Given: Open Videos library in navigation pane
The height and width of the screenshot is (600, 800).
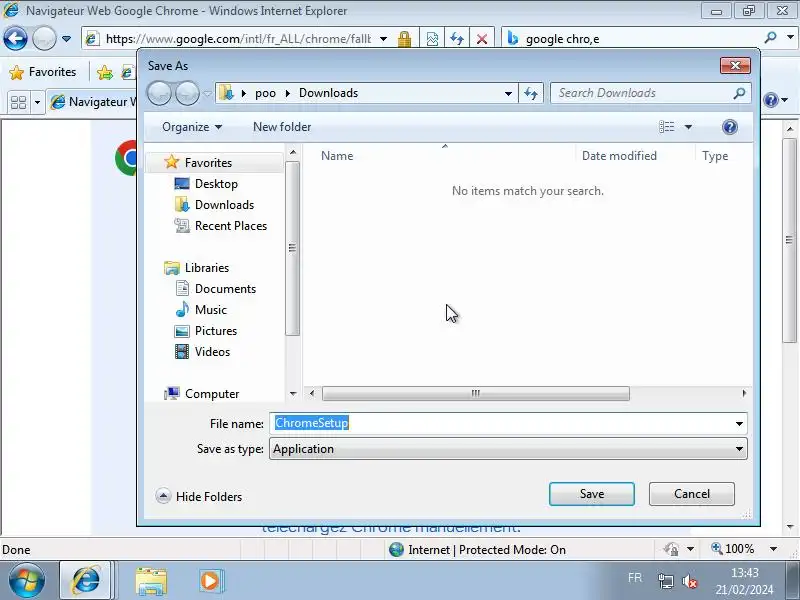Looking at the screenshot, I should (x=212, y=352).
